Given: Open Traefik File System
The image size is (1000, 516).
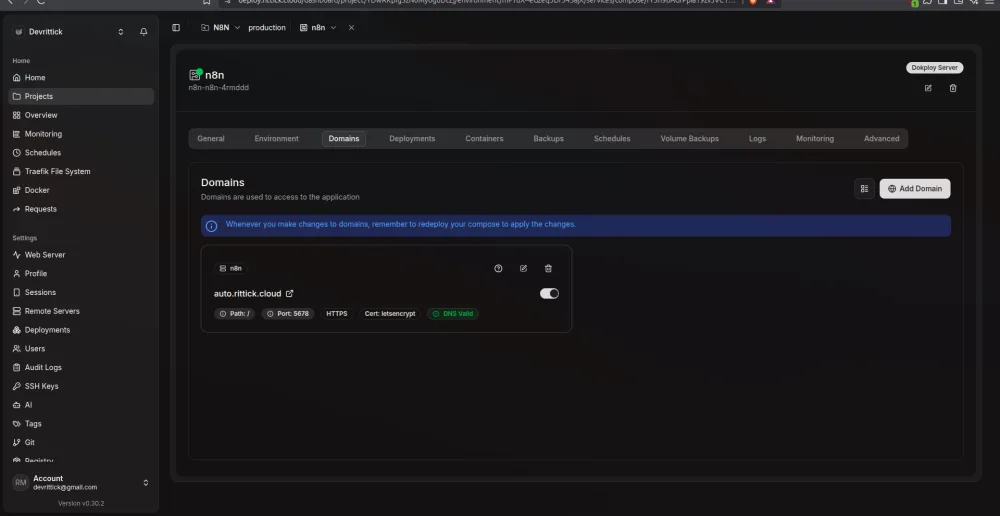Looking at the screenshot, I should (81, 172).
